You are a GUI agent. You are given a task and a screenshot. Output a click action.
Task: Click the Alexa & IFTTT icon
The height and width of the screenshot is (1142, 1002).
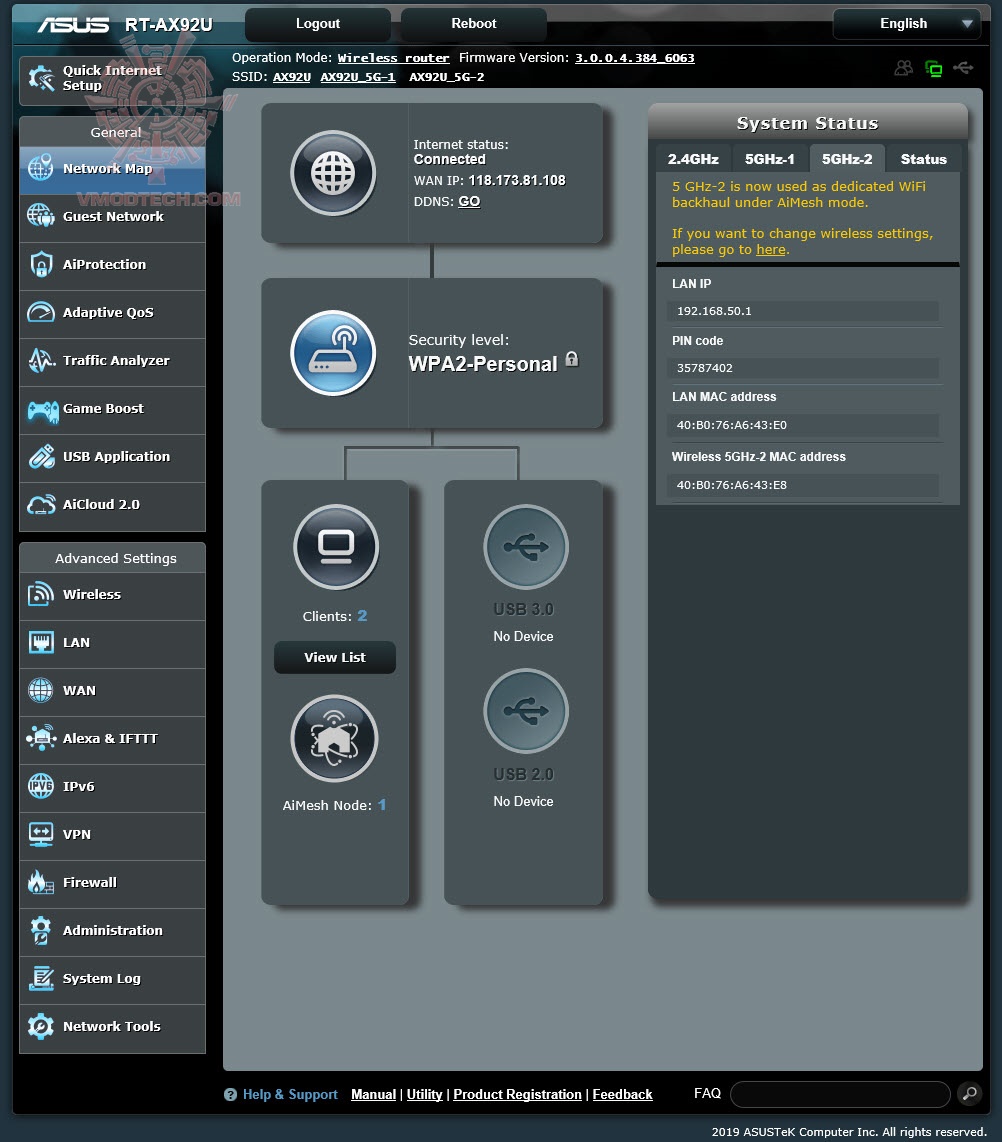coord(42,739)
